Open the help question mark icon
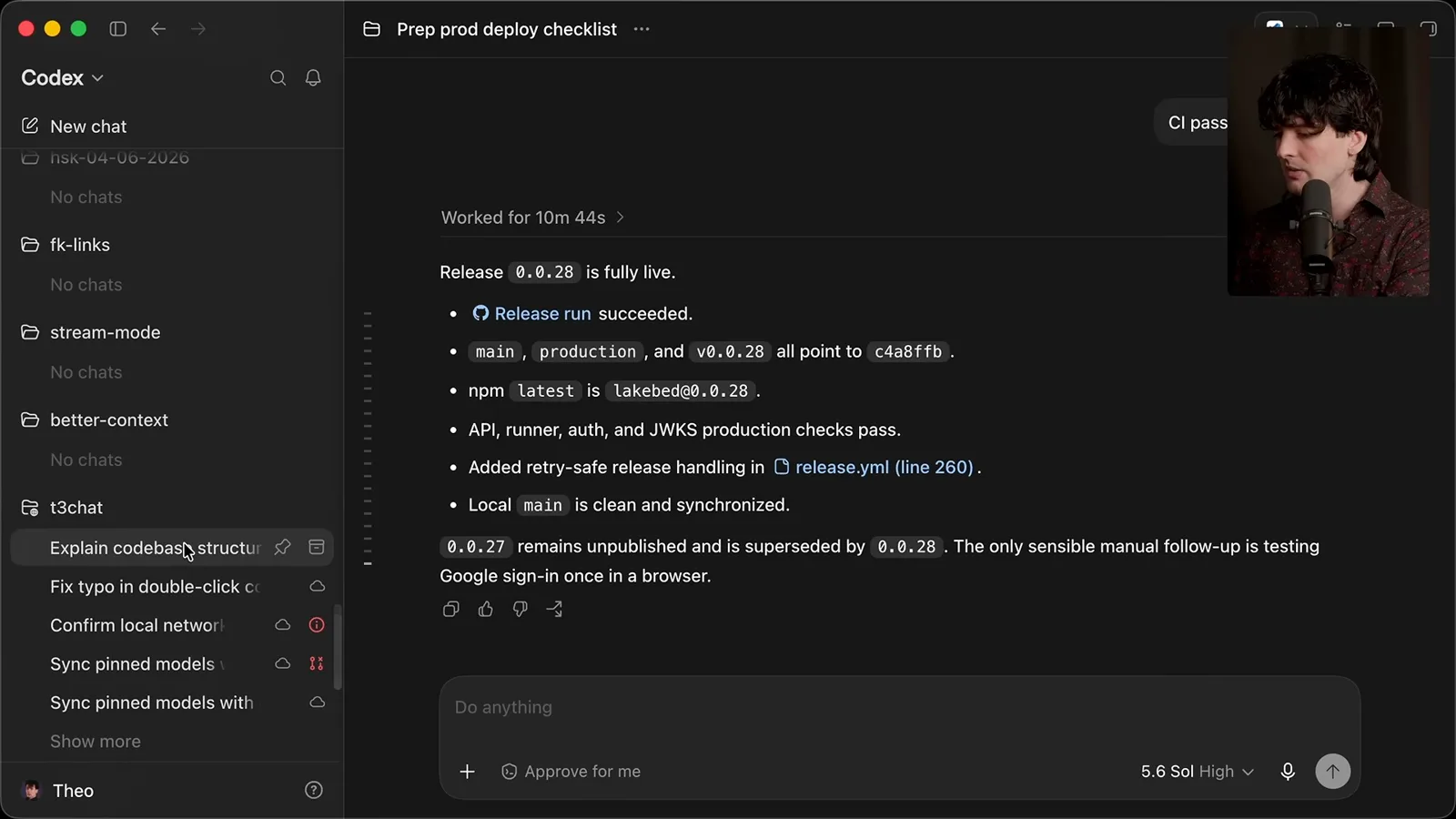 [314, 791]
